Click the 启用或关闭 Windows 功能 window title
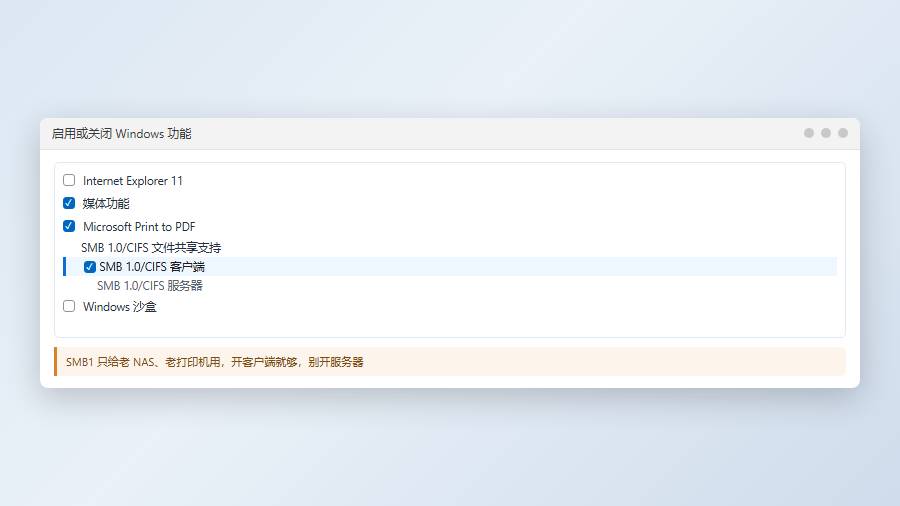Image resolution: width=900 pixels, height=506 pixels. (122, 134)
